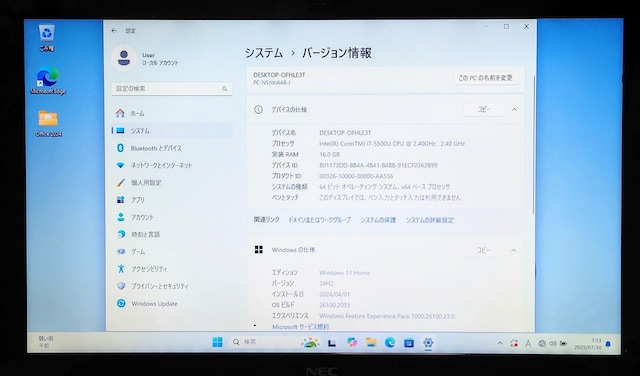Open アプリ settings page
640x376 pixels.
[x=171, y=200]
